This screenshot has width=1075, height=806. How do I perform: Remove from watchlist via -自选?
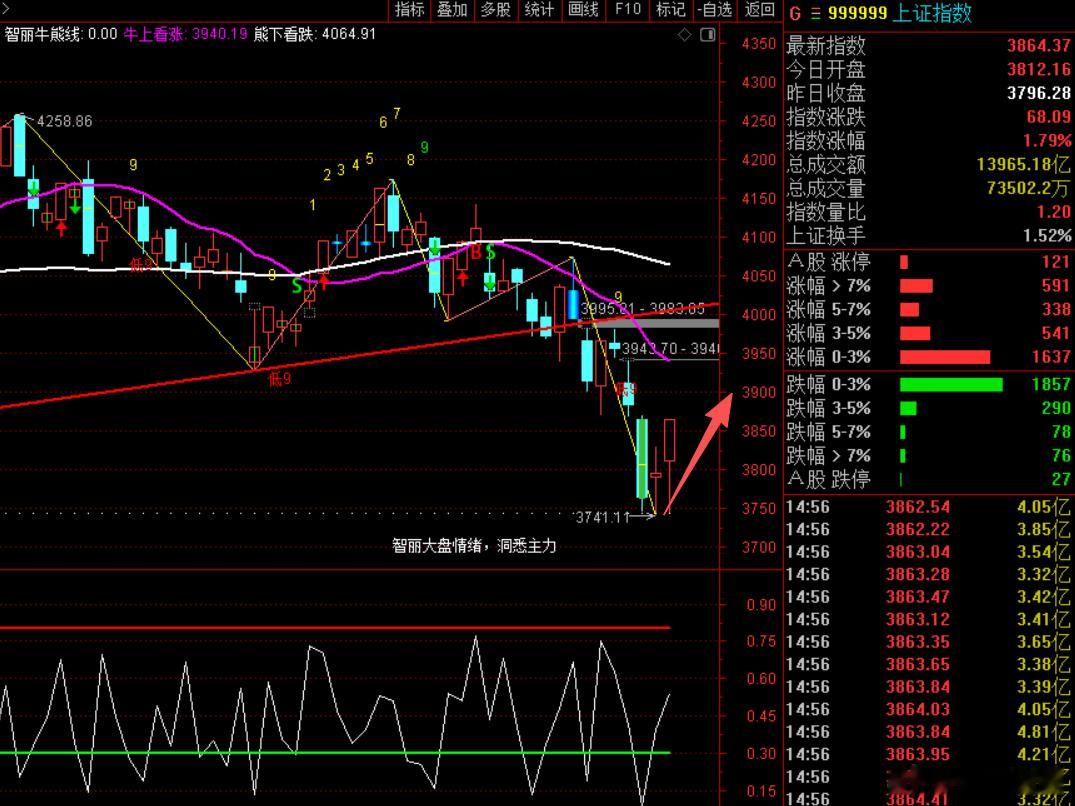[x=714, y=10]
